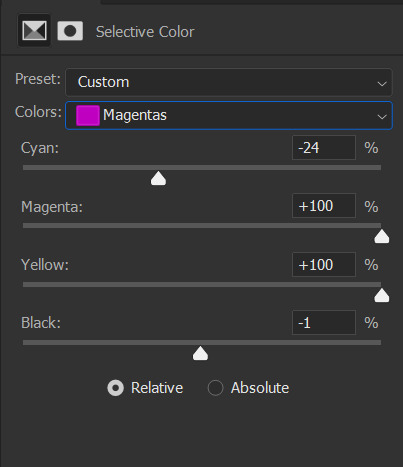Click the Cyan percentage input field
403x467 pixels.
point(324,148)
